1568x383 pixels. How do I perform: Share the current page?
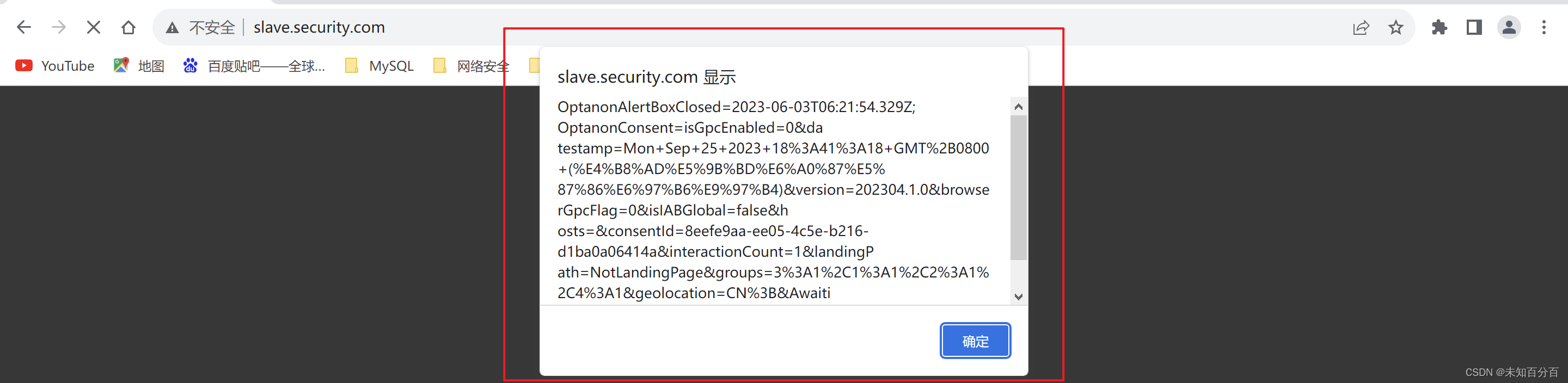(x=1361, y=27)
